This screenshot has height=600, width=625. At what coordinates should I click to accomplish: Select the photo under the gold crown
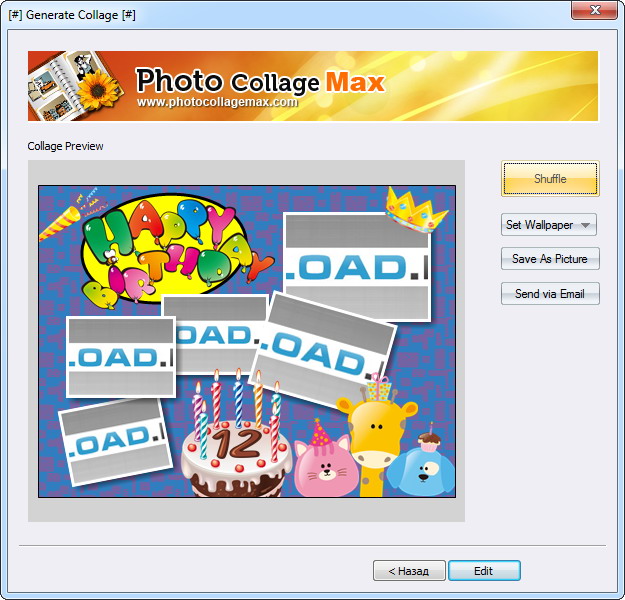coord(357,266)
